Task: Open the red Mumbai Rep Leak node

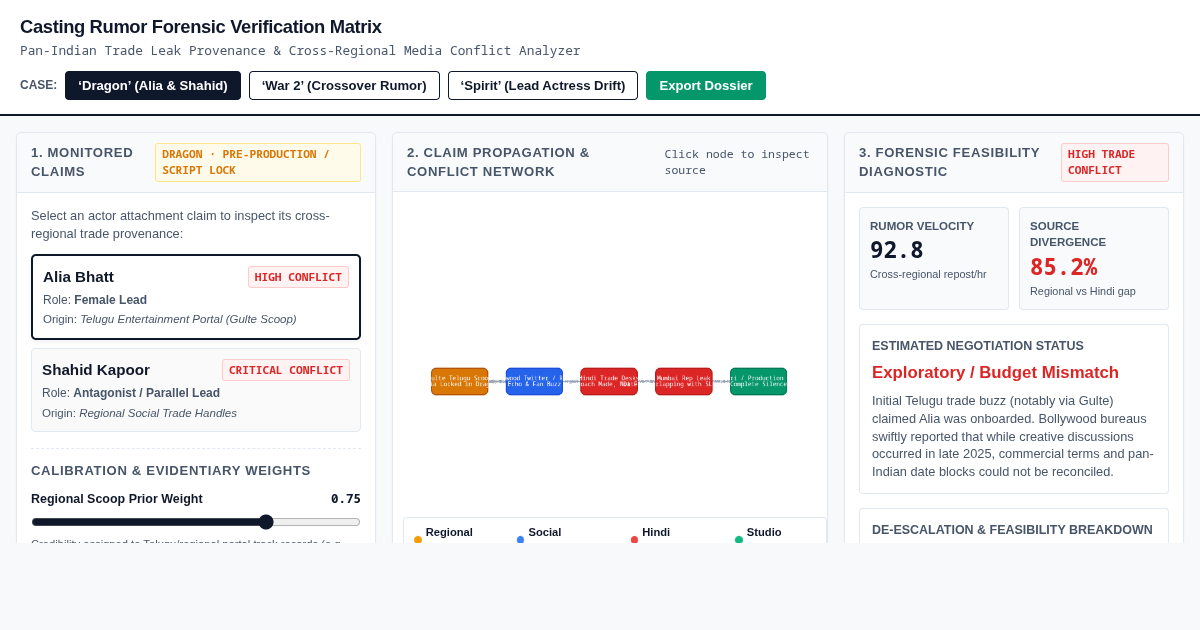Action: [684, 381]
